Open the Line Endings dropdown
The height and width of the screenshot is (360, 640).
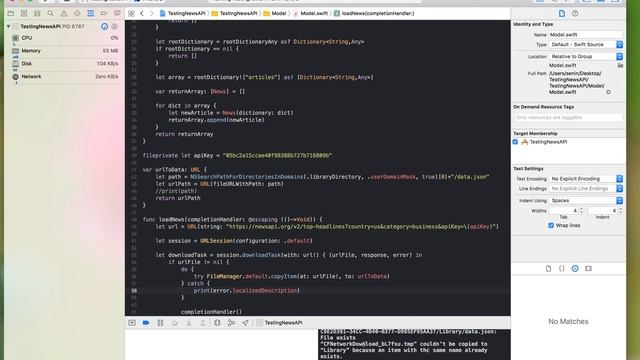coord(585,189)
